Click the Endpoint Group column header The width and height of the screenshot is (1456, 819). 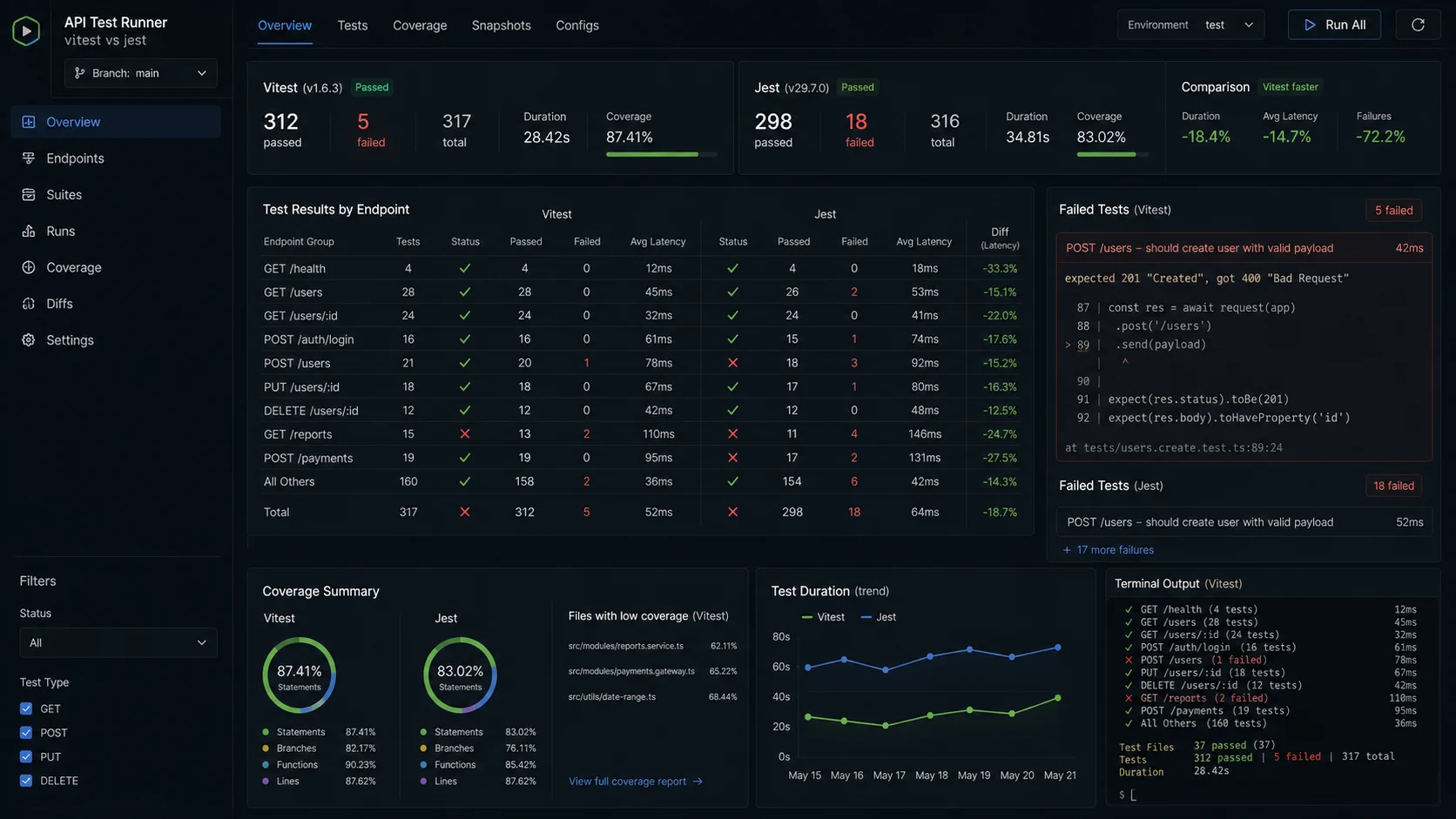299,242
